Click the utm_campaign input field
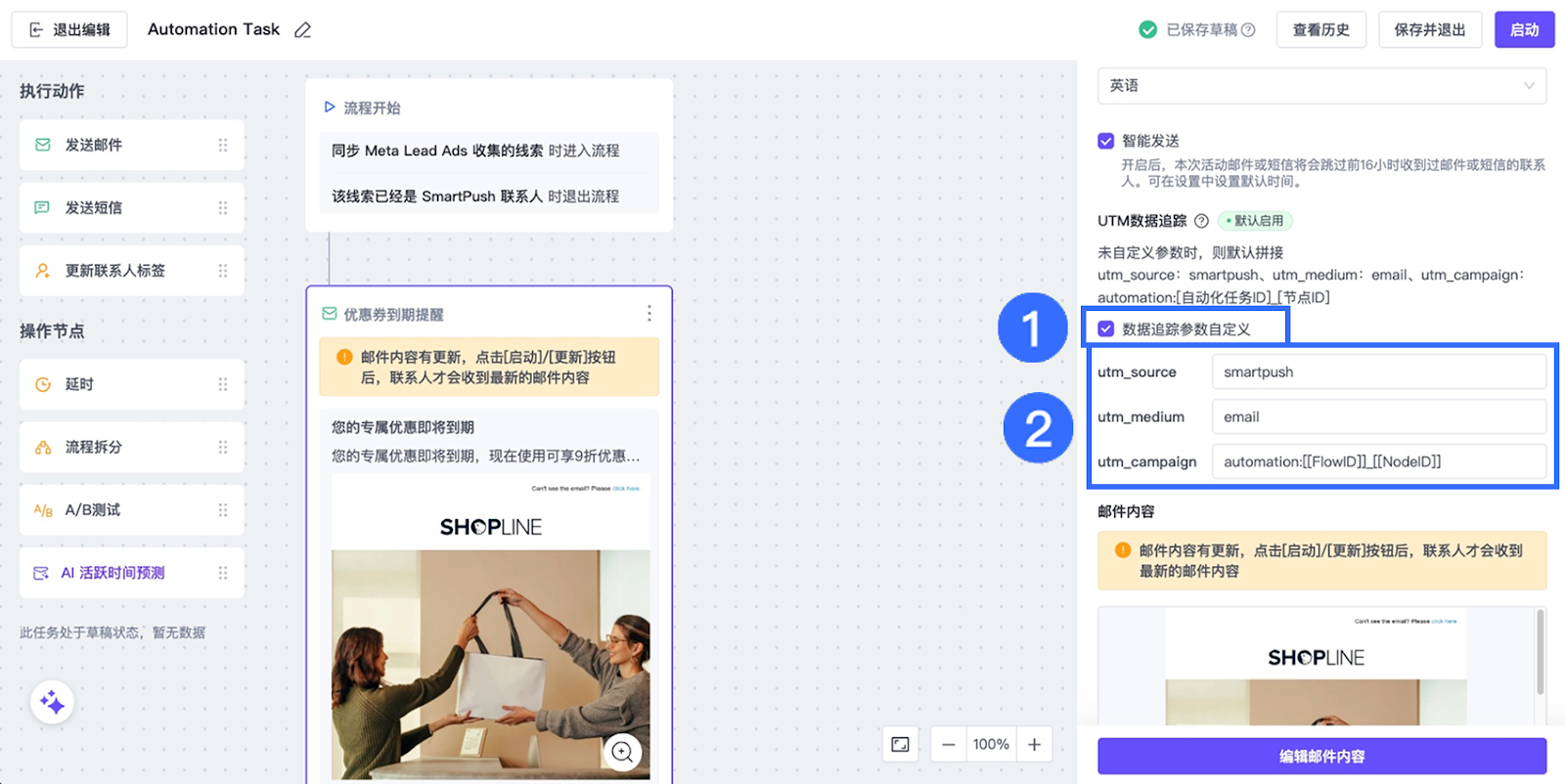The height and width of the screenshot is (784, 1565). click(x=1378, y=461)
